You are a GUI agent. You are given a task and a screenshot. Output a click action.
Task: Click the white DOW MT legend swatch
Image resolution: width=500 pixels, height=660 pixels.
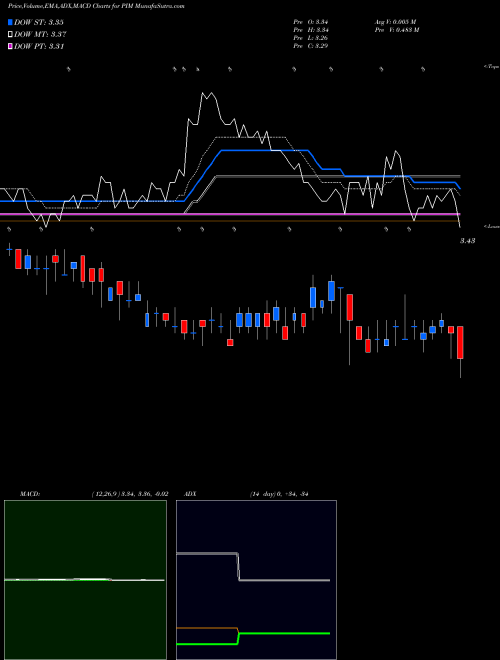(10, 34)
